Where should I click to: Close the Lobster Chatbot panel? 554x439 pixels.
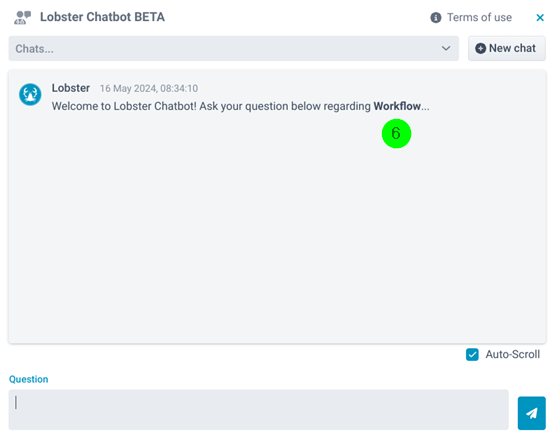540,18
